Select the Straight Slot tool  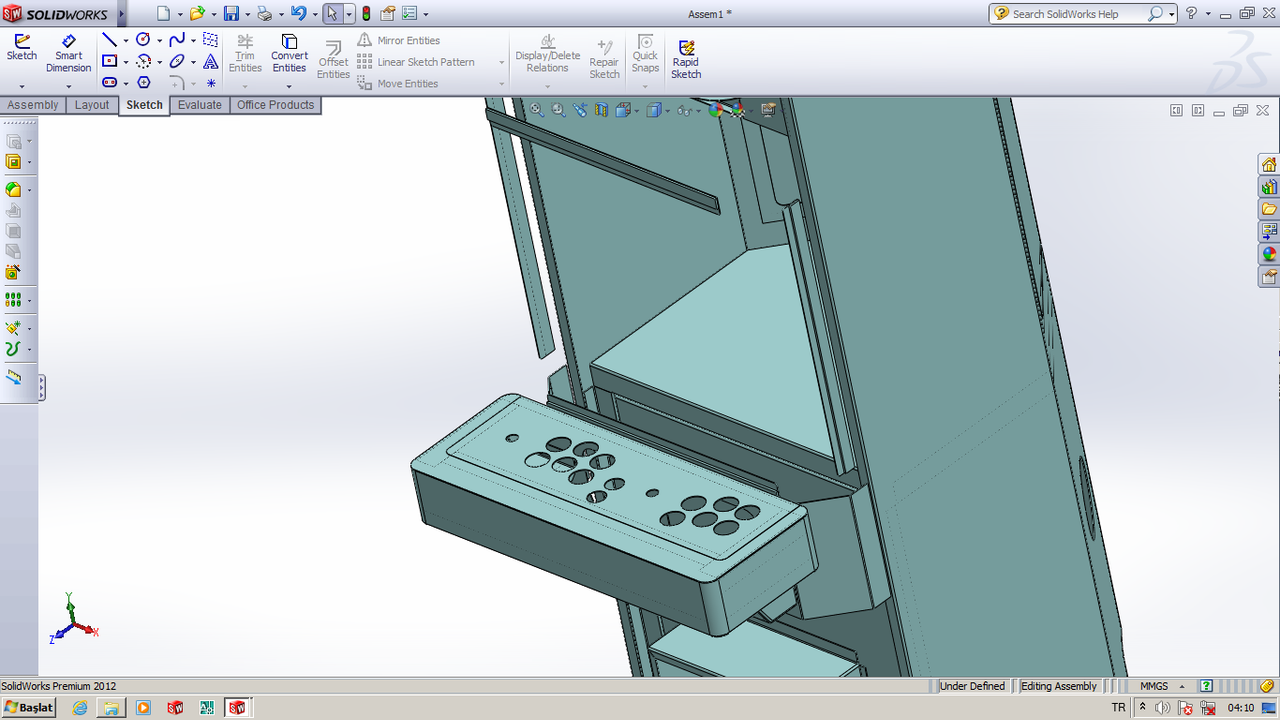(109, 82)
